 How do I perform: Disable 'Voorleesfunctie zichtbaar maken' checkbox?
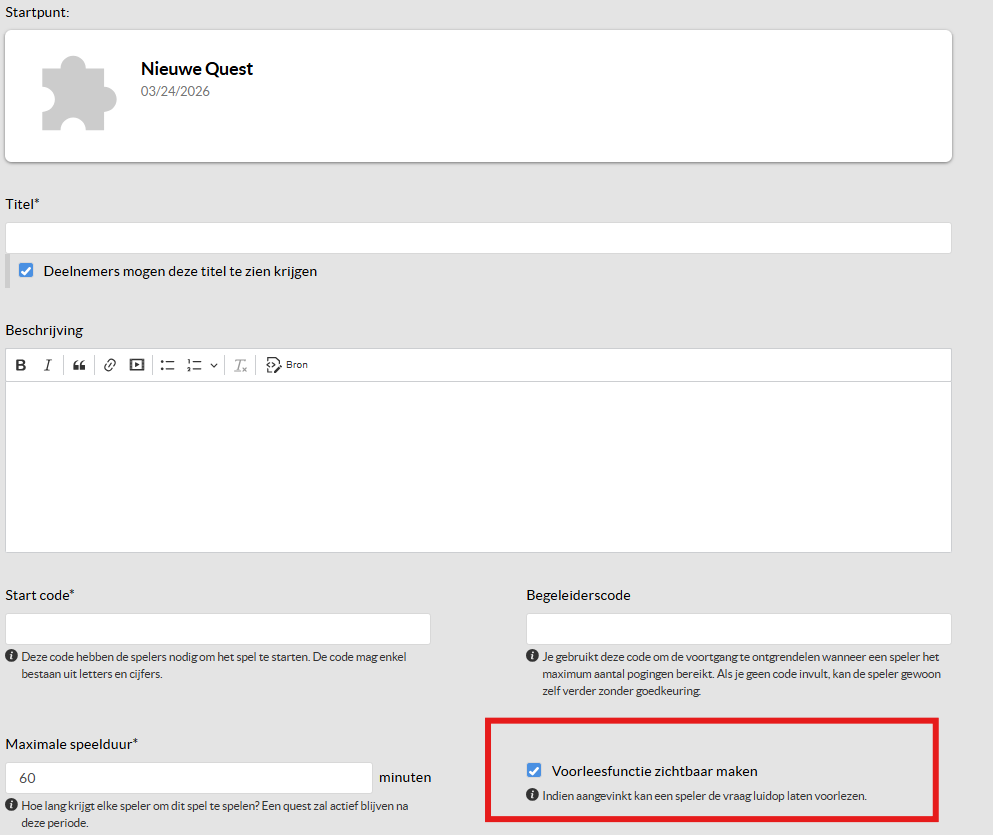tap(534, 771)
